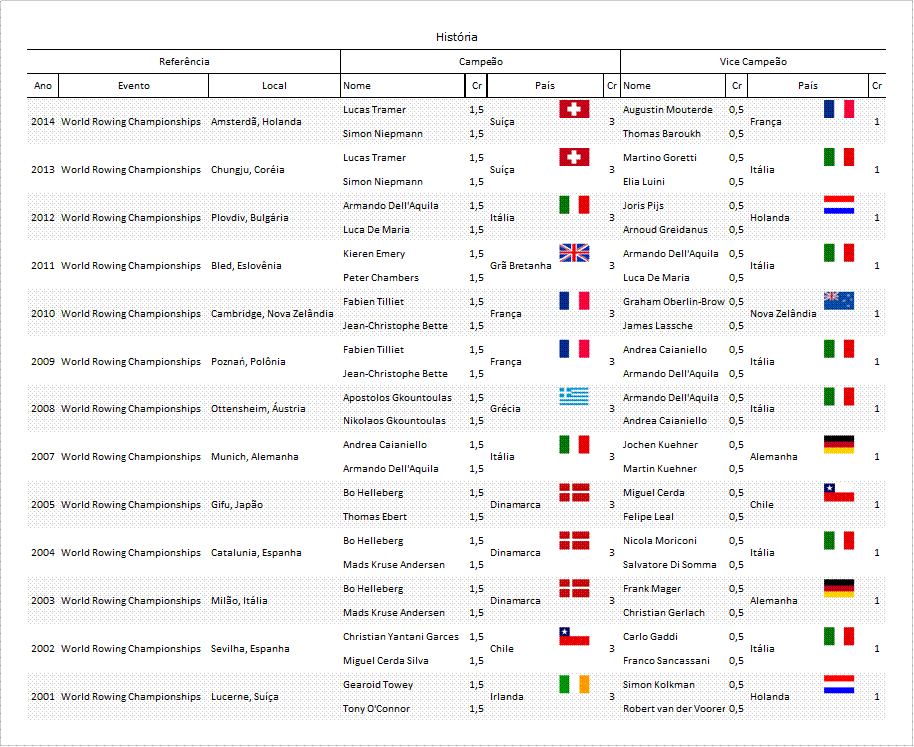914x747 pixels.
Task: Select the Italy flag for 2012 champion
Action: (x=574, y=205)
